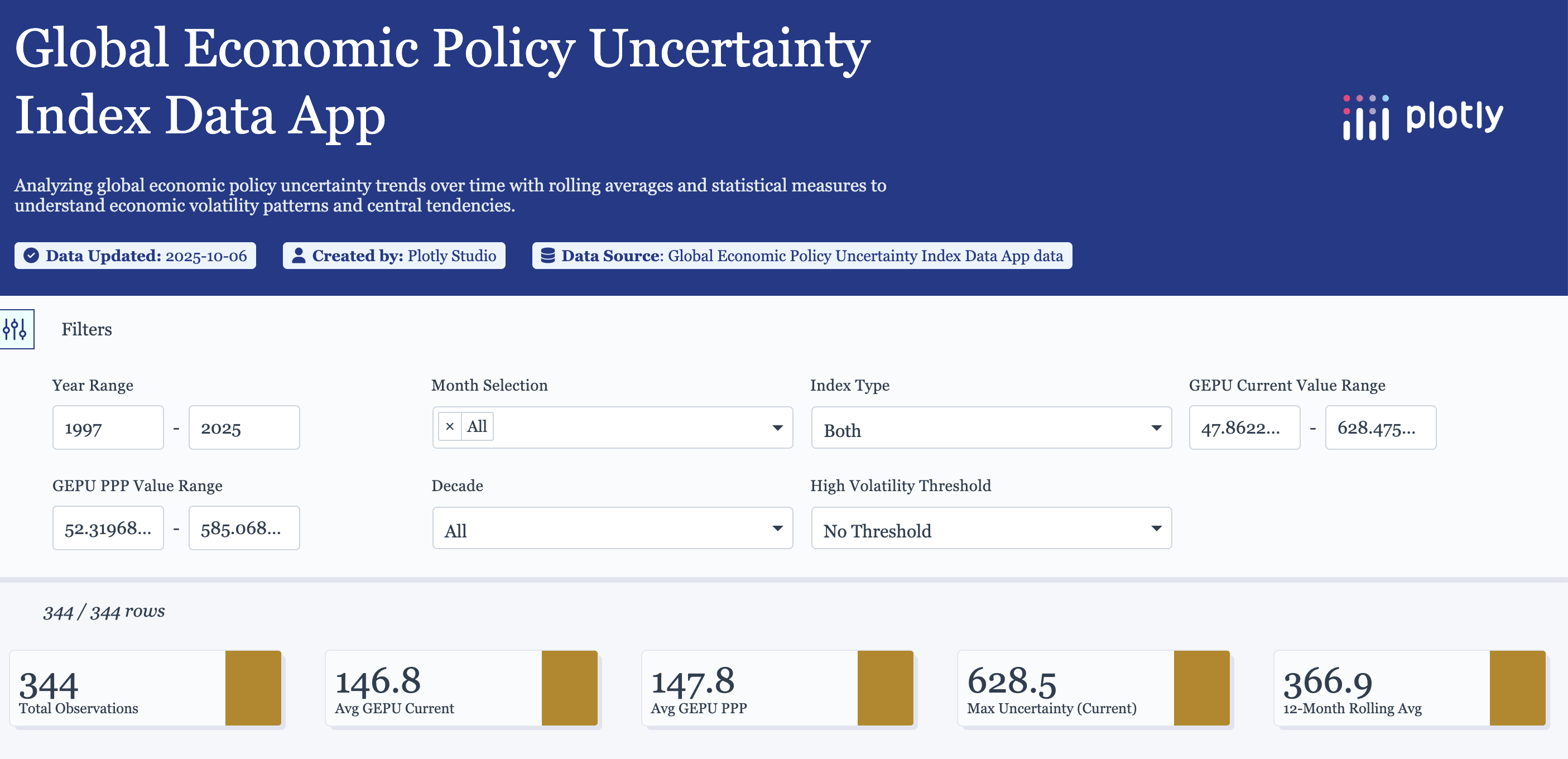
Task: Click the Data Source database icon
Action: click(x=547, y=256)
